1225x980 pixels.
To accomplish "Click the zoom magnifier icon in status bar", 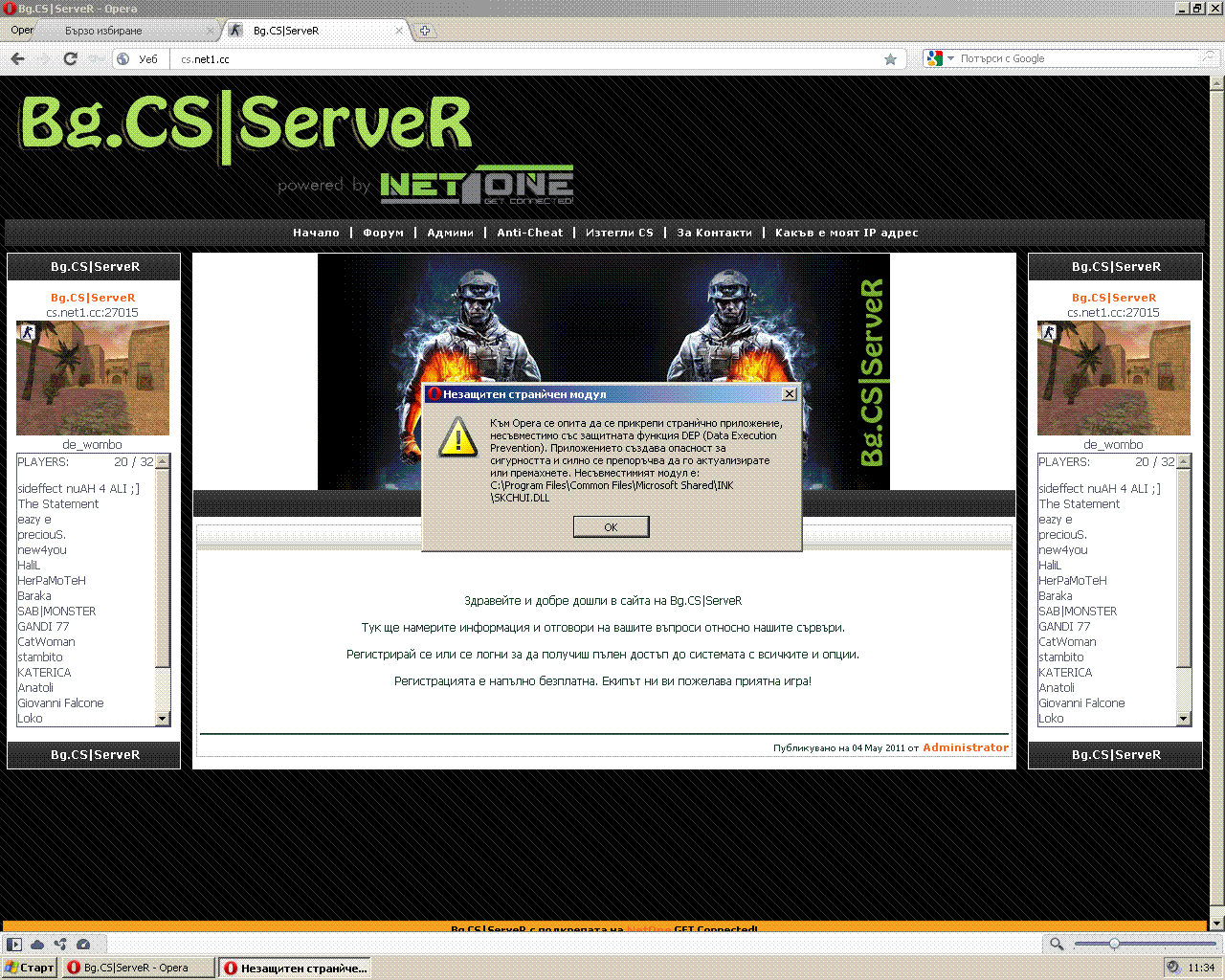I will coord(1057,944).
